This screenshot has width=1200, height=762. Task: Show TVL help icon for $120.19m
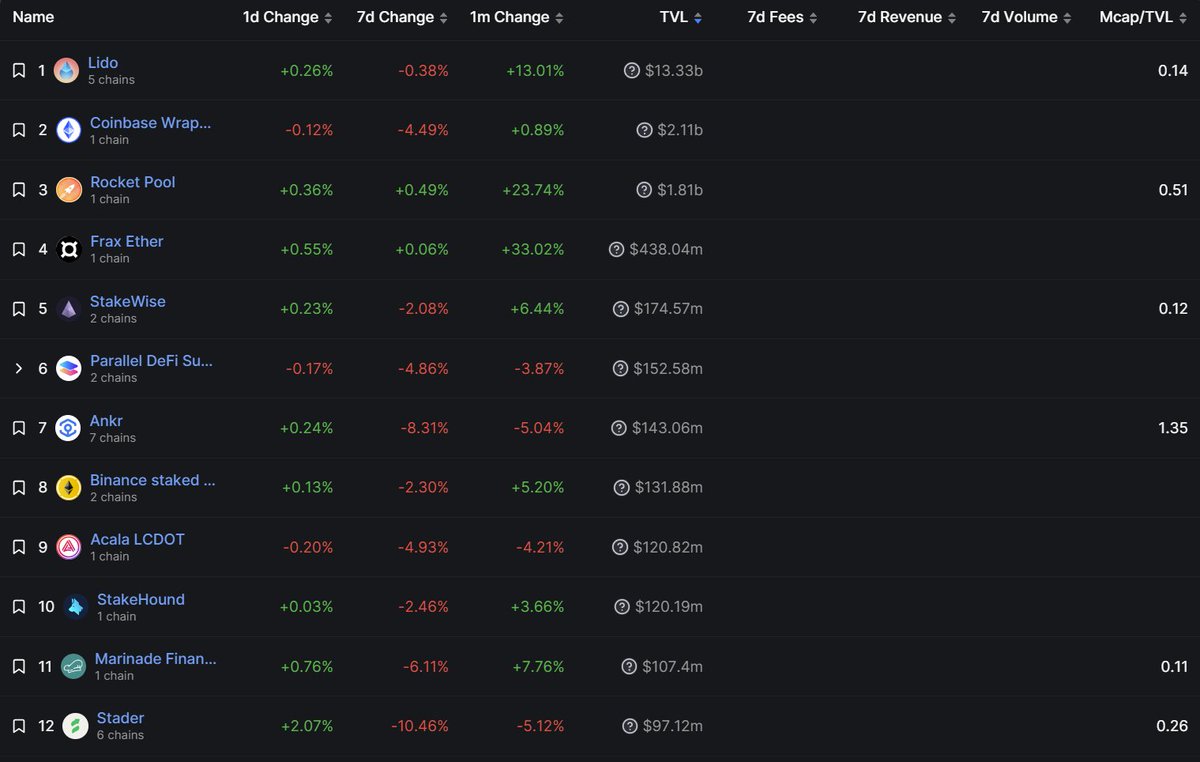click(x=622, y=607)
